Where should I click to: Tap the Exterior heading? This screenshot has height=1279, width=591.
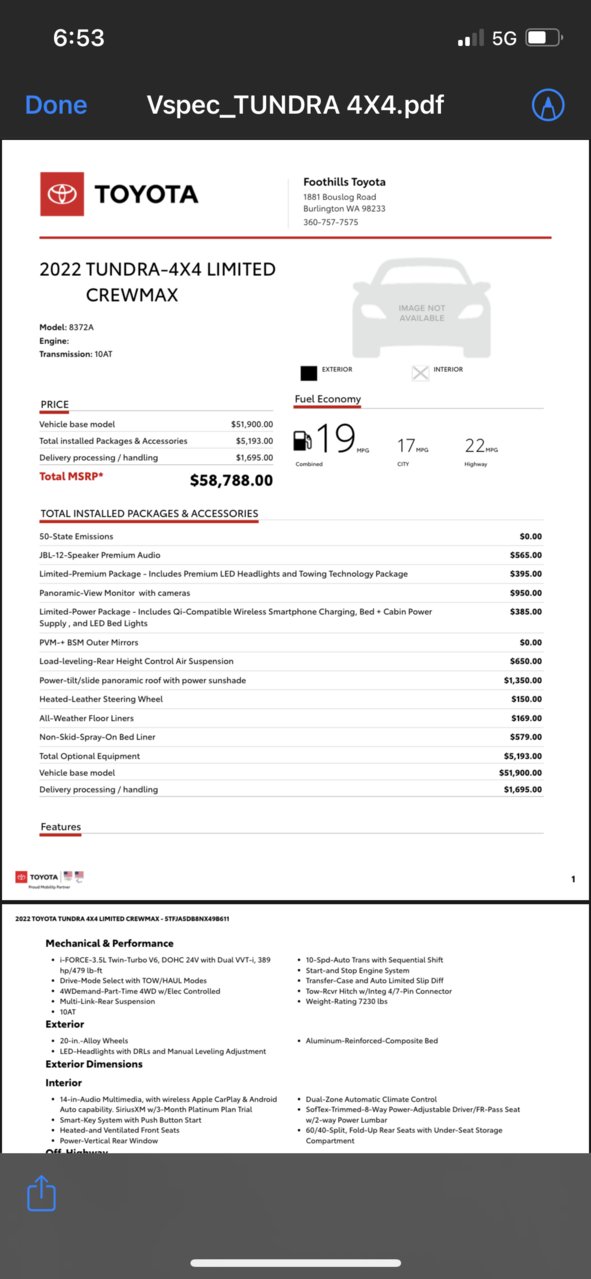tap(65, 1024)
